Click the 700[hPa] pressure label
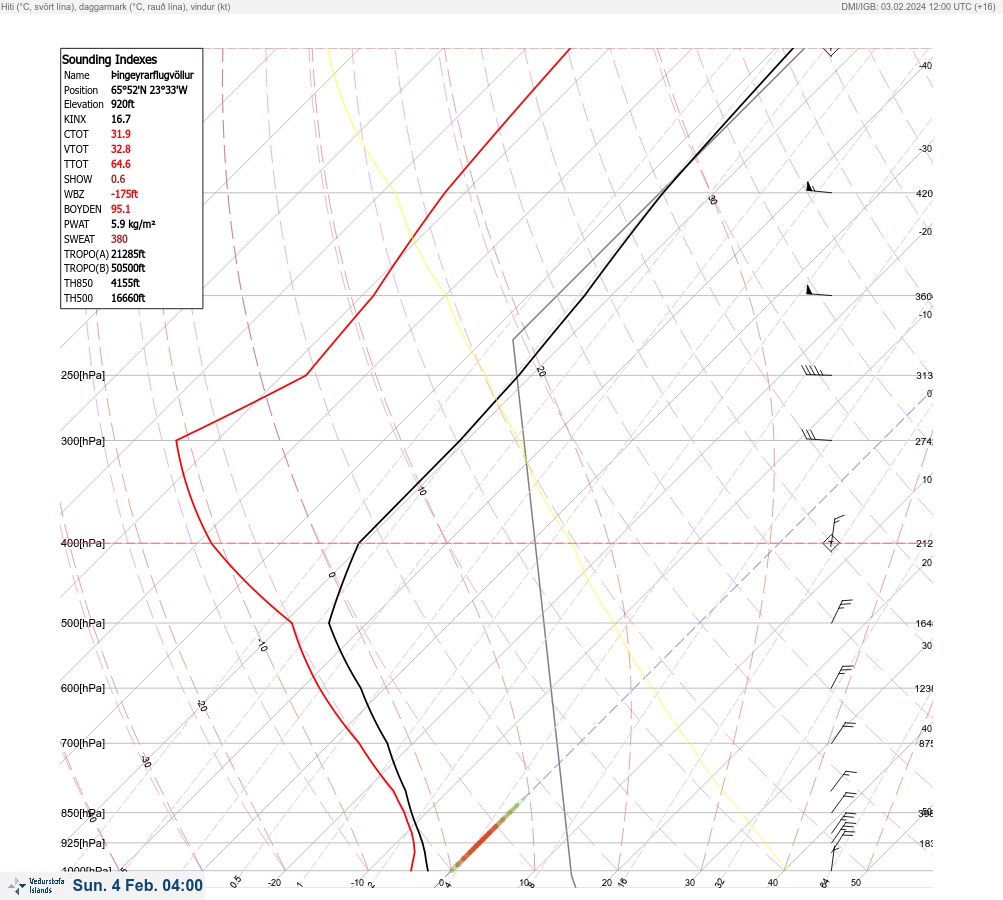1003x900 pixels. click(x=83, y=743)
